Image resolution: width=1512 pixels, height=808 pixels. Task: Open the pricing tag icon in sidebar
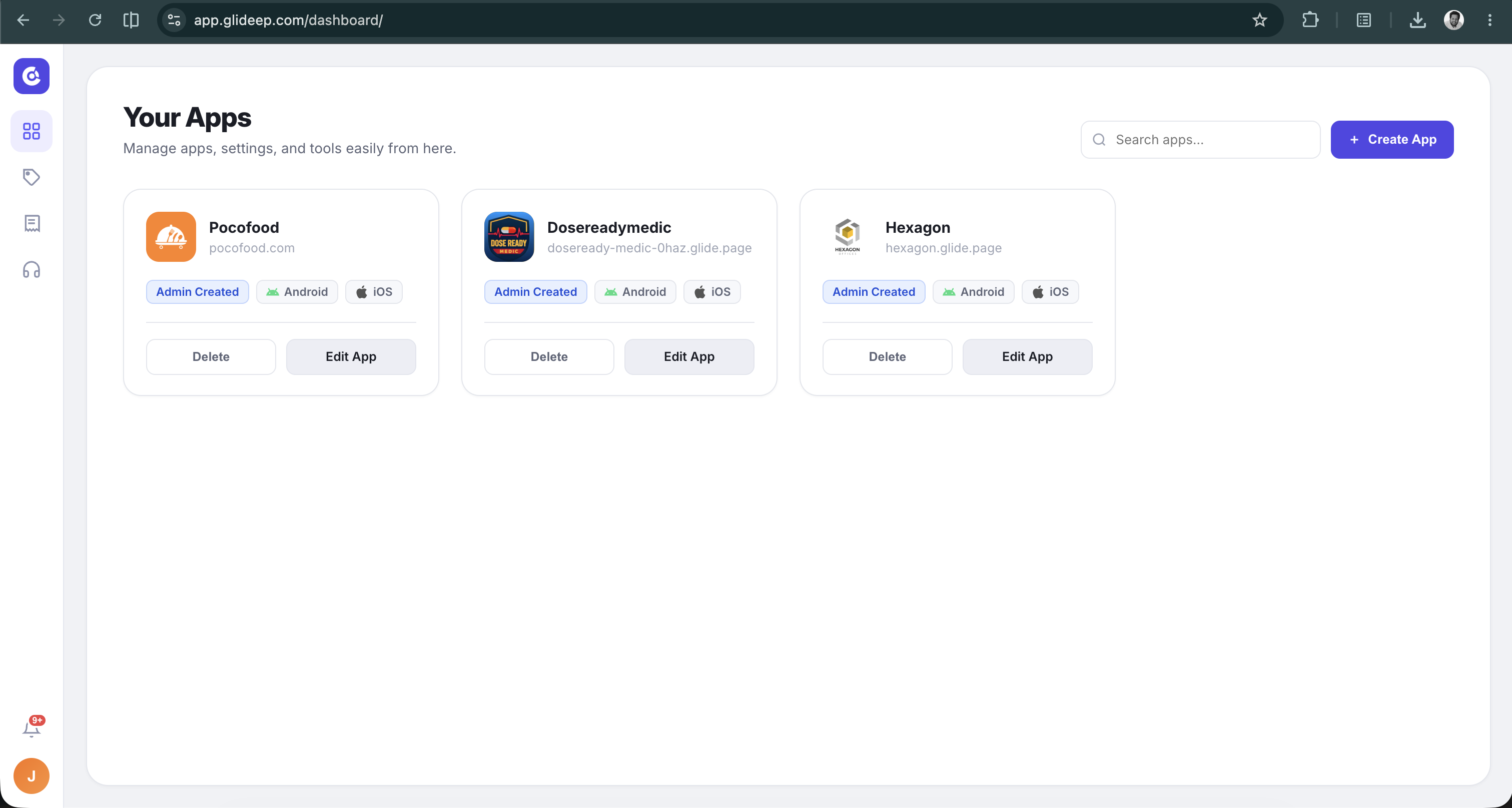pyautogui.click(x=32, y=177)
